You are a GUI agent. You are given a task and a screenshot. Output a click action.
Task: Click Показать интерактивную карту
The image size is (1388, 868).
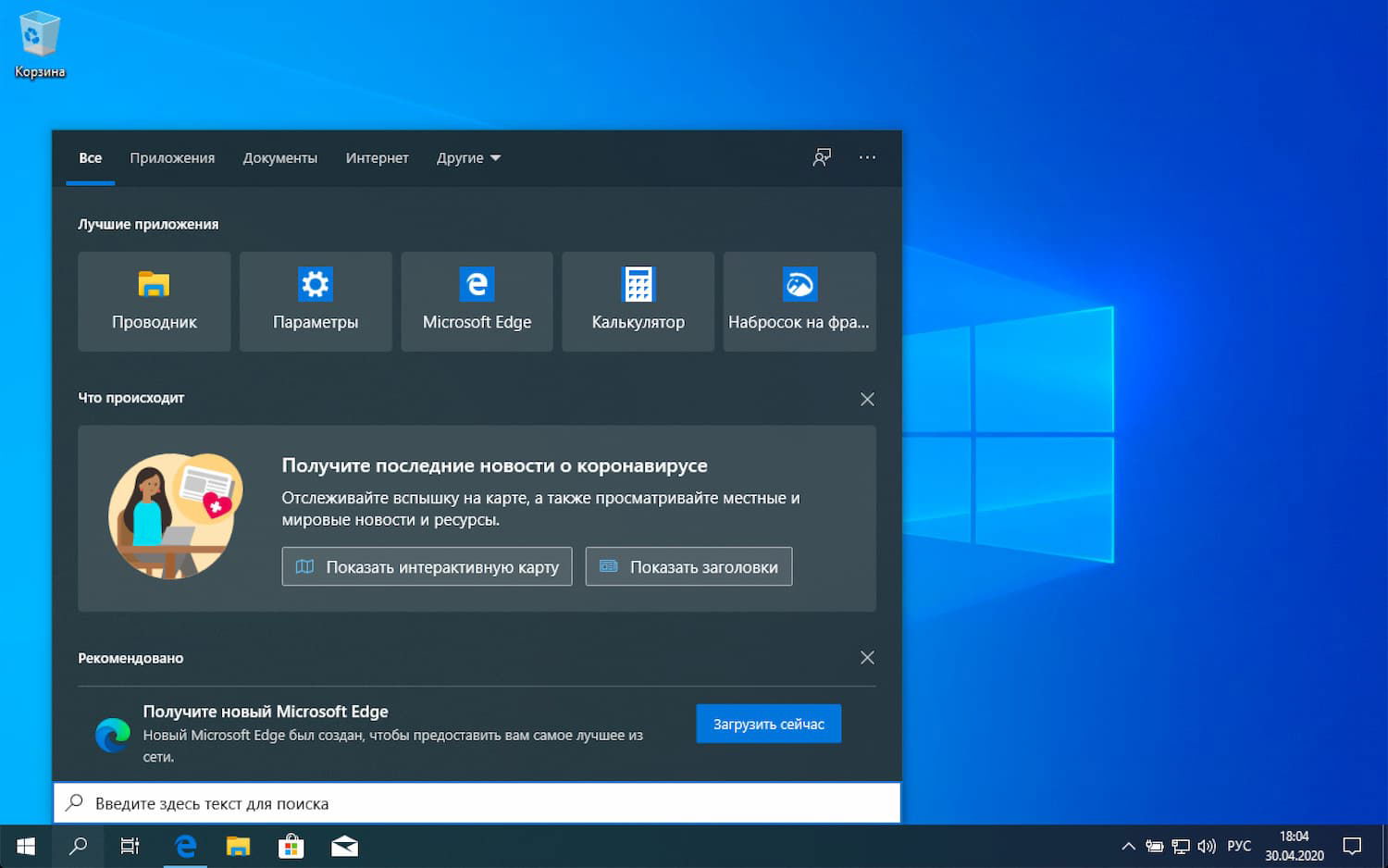(427, 565)
